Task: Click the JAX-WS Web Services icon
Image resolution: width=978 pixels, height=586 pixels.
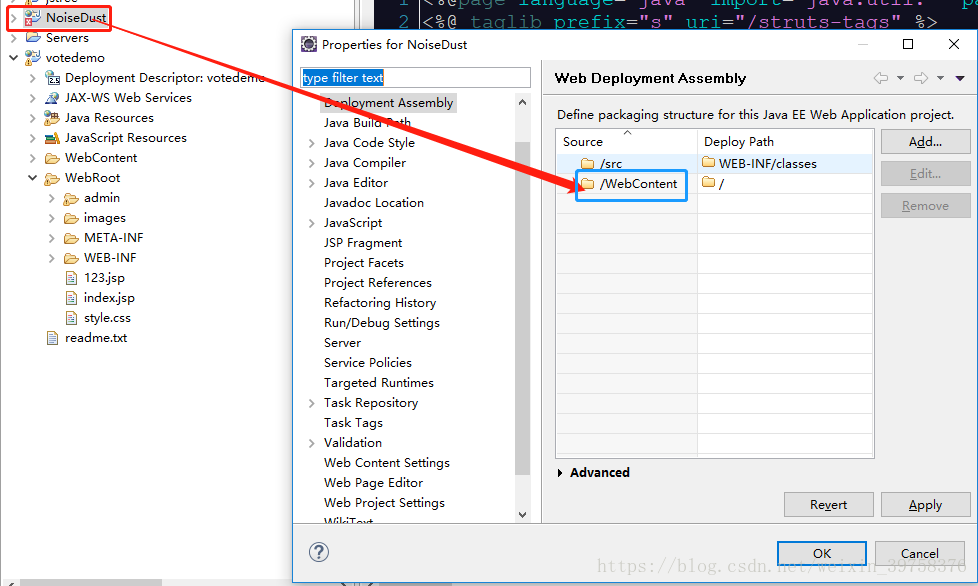Action: [x=52, y=98]
